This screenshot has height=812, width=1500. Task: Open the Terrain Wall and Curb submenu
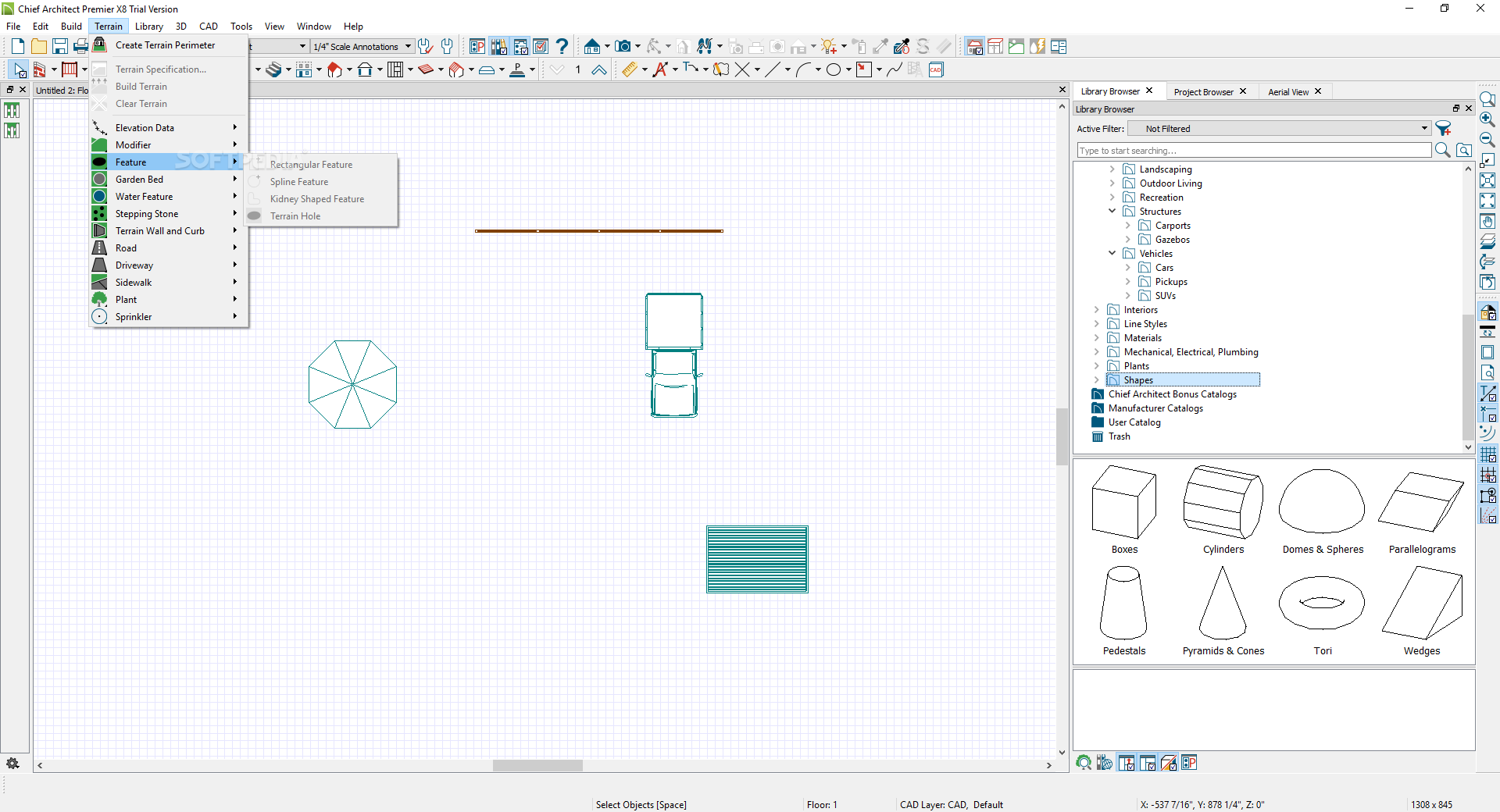pyautogui.click(x=169, y=231)
